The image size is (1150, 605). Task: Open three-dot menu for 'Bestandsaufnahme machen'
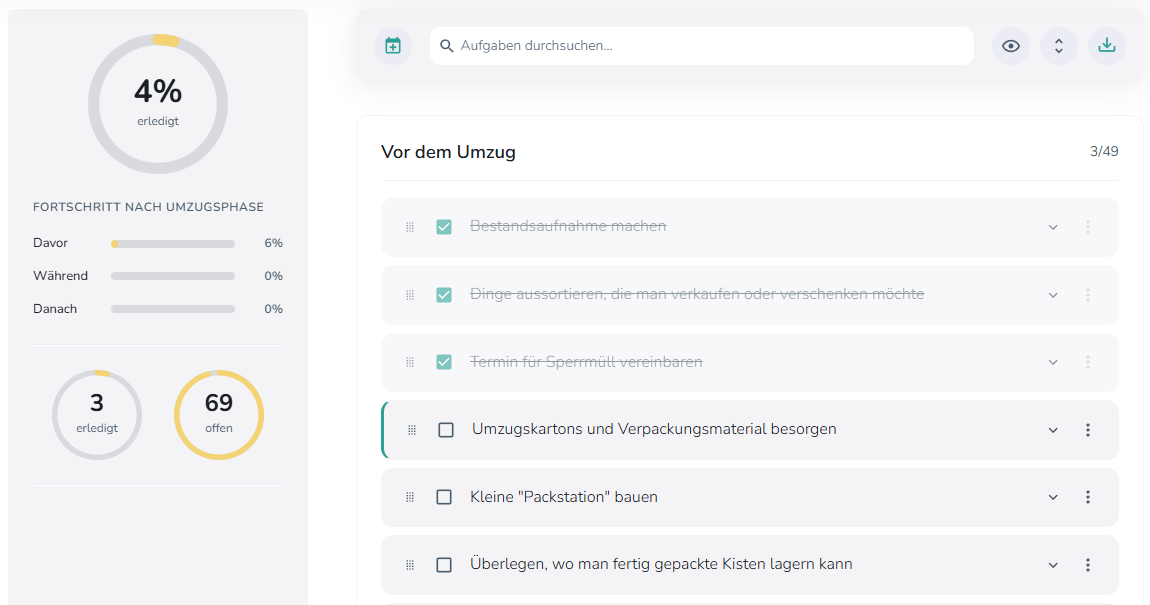(1088, 227)
